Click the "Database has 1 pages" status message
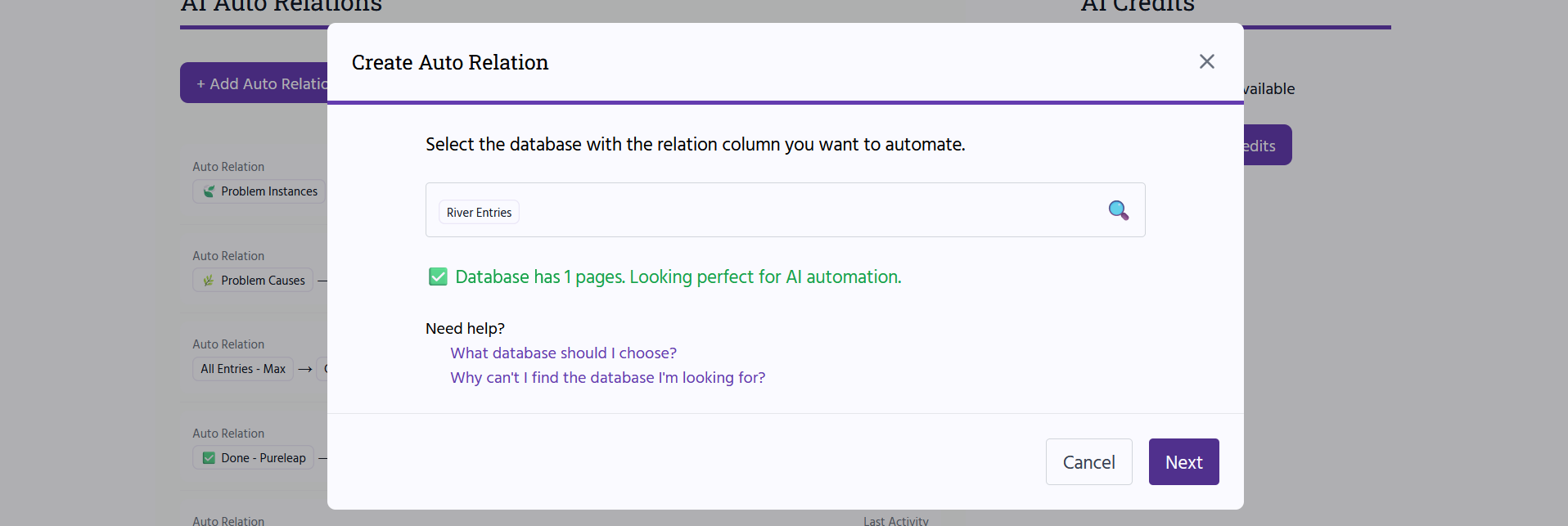1568x526 pixels. pos(678,277)
